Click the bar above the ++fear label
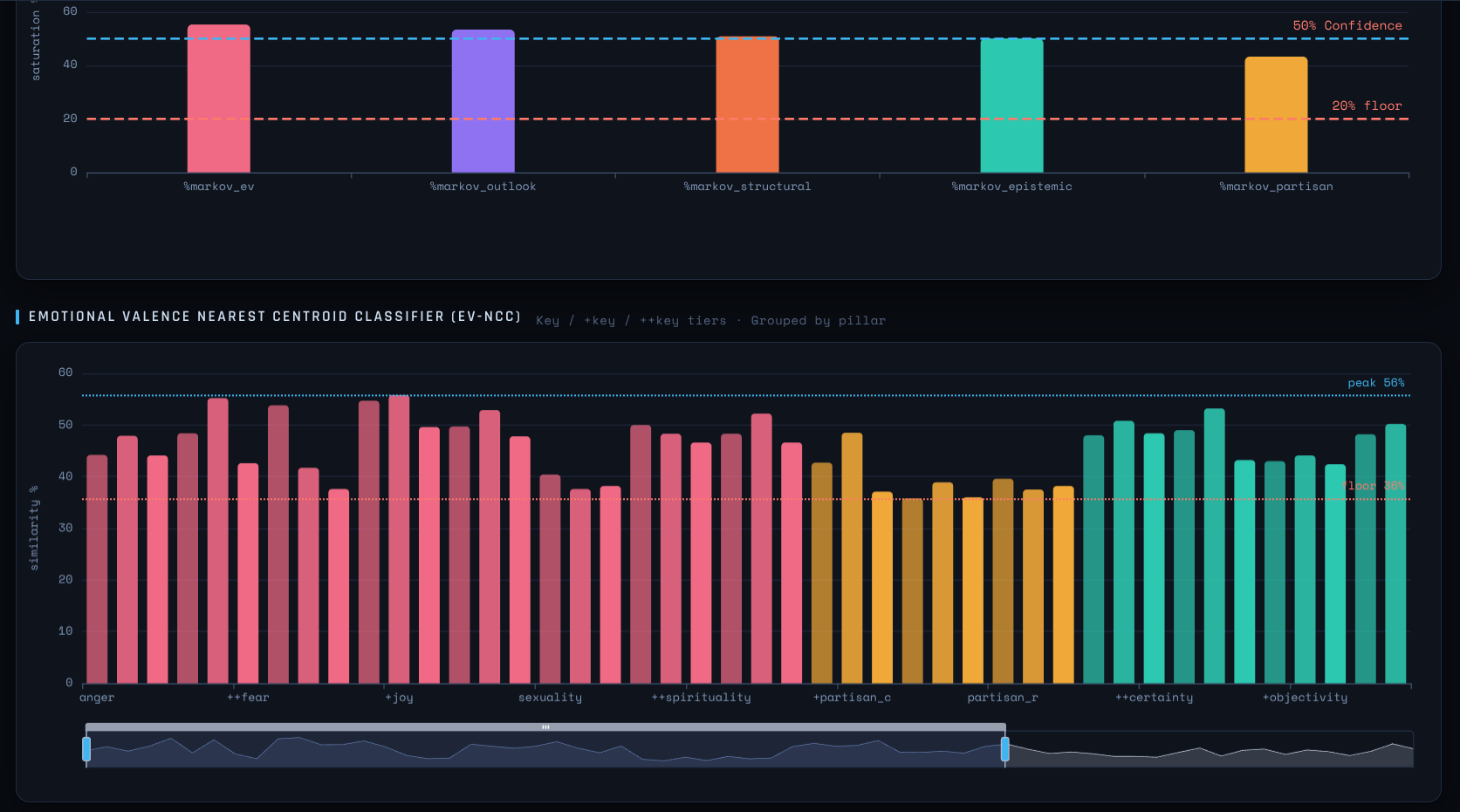This screenshot has height=812, width=1460. [248, 573]
